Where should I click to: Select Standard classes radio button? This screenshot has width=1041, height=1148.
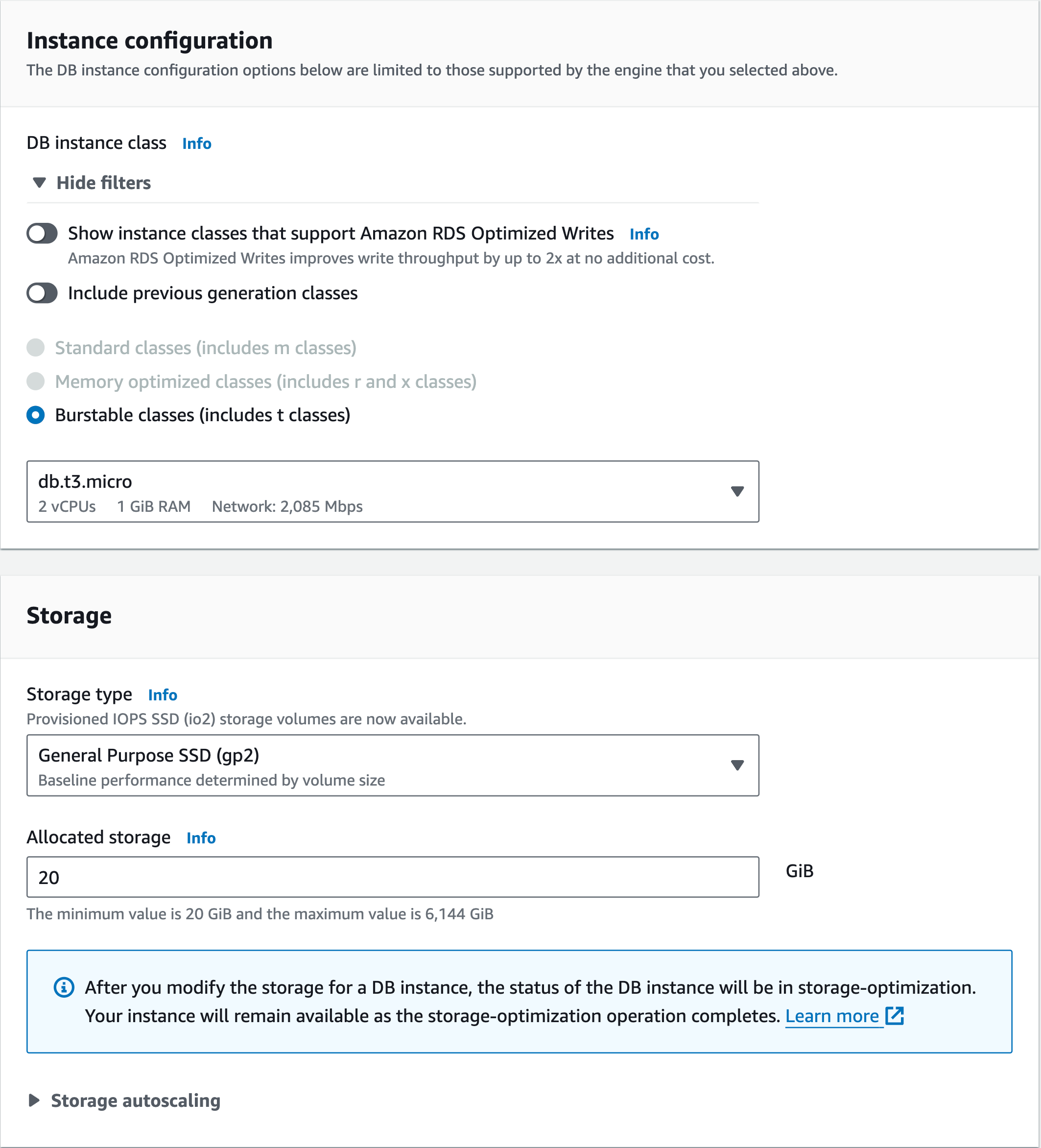[36, 347]
